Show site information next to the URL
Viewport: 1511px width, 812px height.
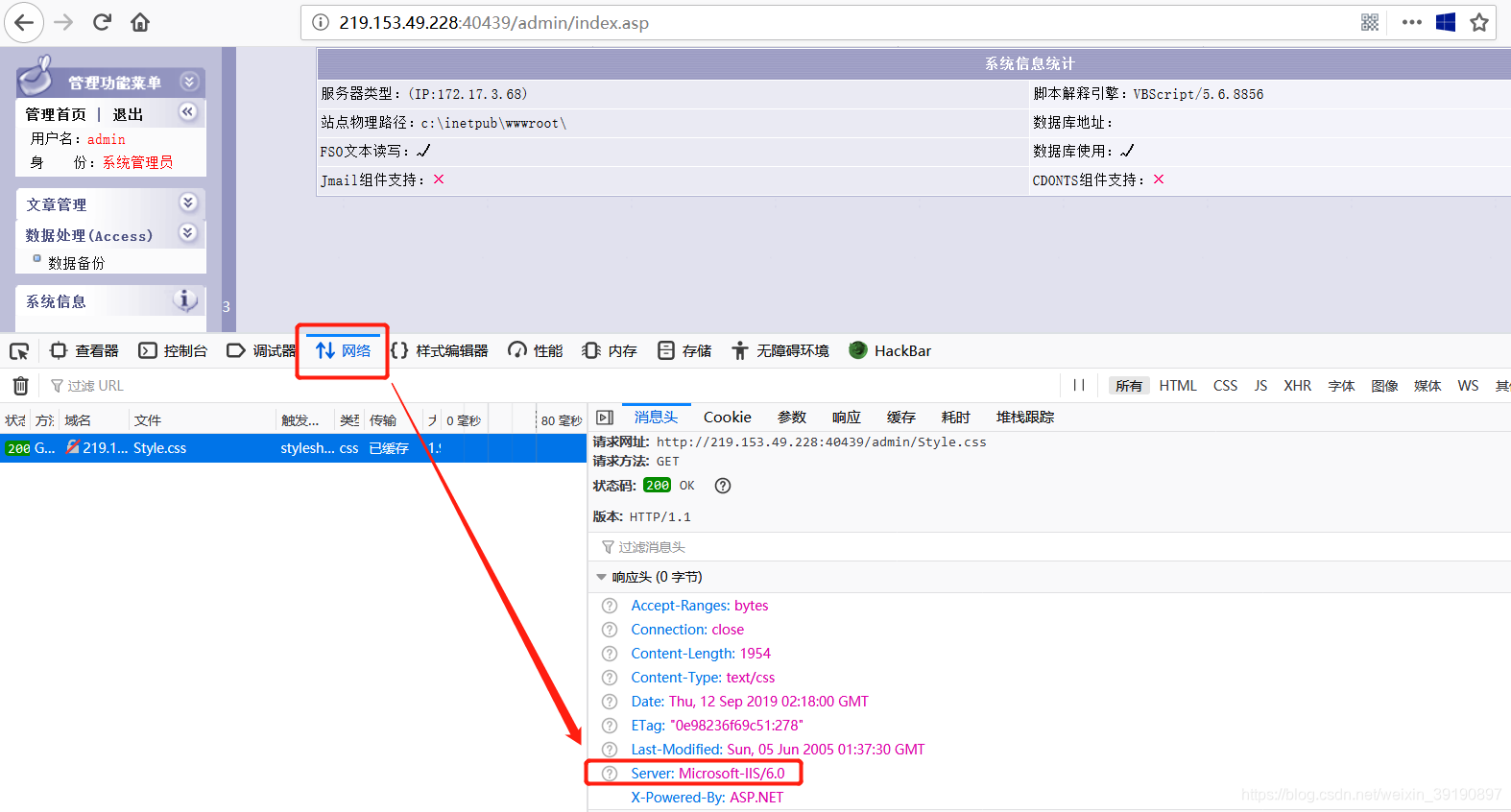click(x=322, y=22)
